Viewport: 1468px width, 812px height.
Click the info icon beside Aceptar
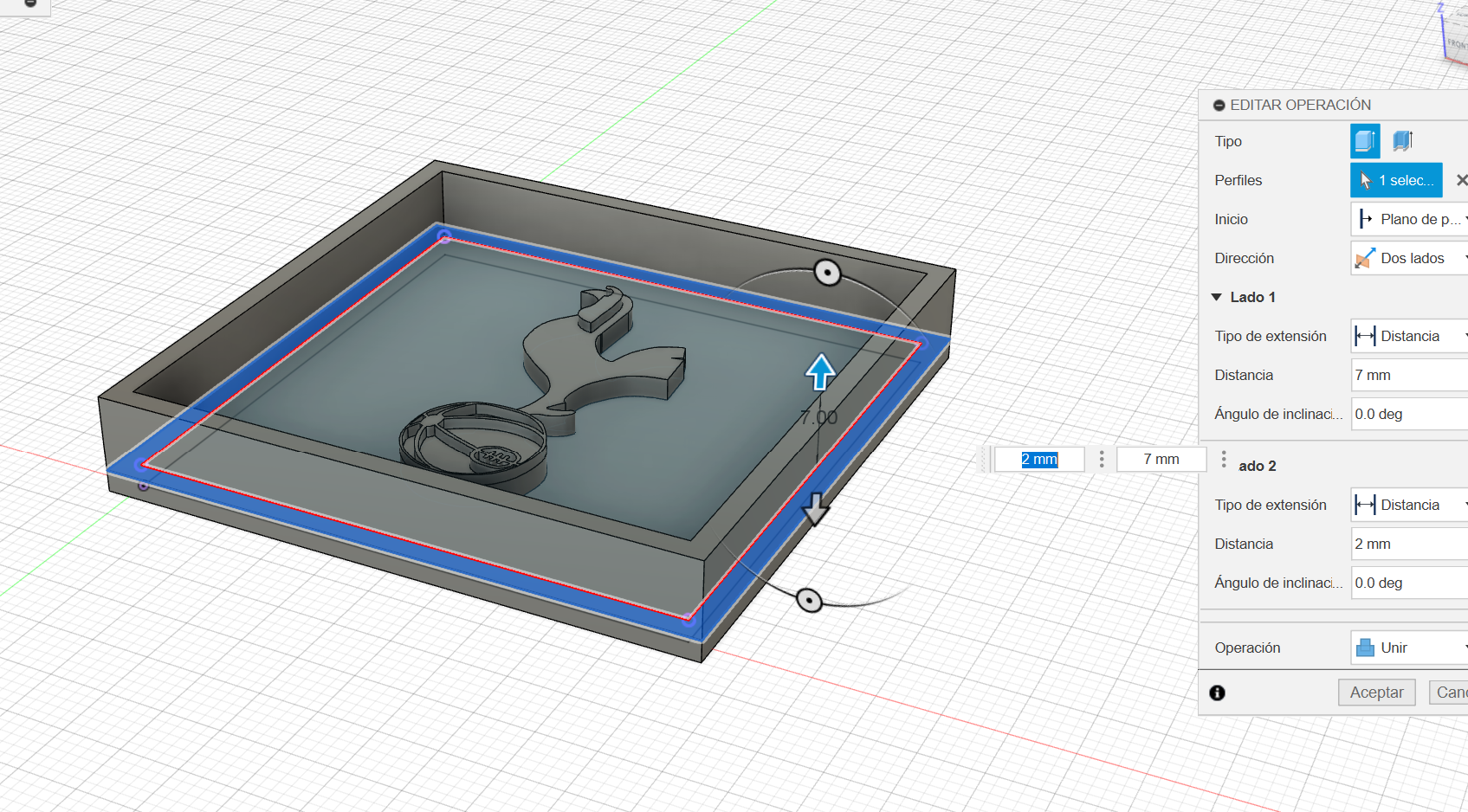pos(1217,693)
